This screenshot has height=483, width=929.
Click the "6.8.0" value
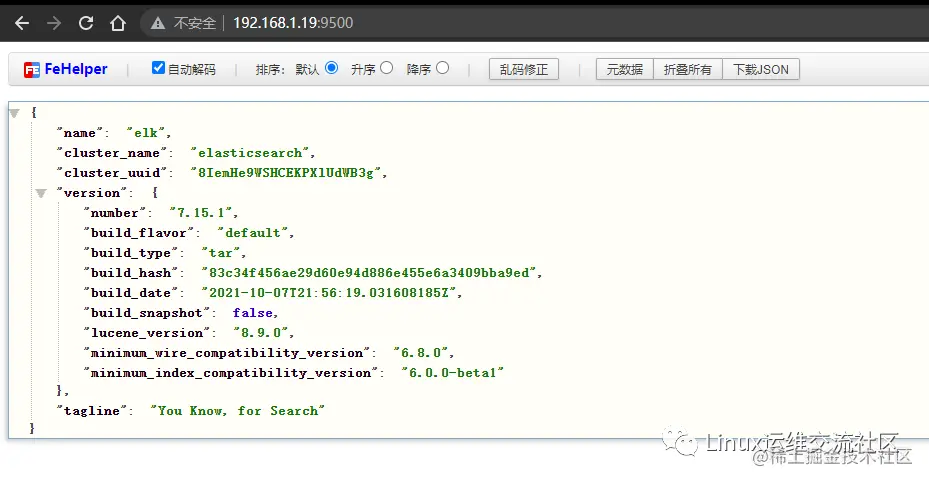[421, 353]
